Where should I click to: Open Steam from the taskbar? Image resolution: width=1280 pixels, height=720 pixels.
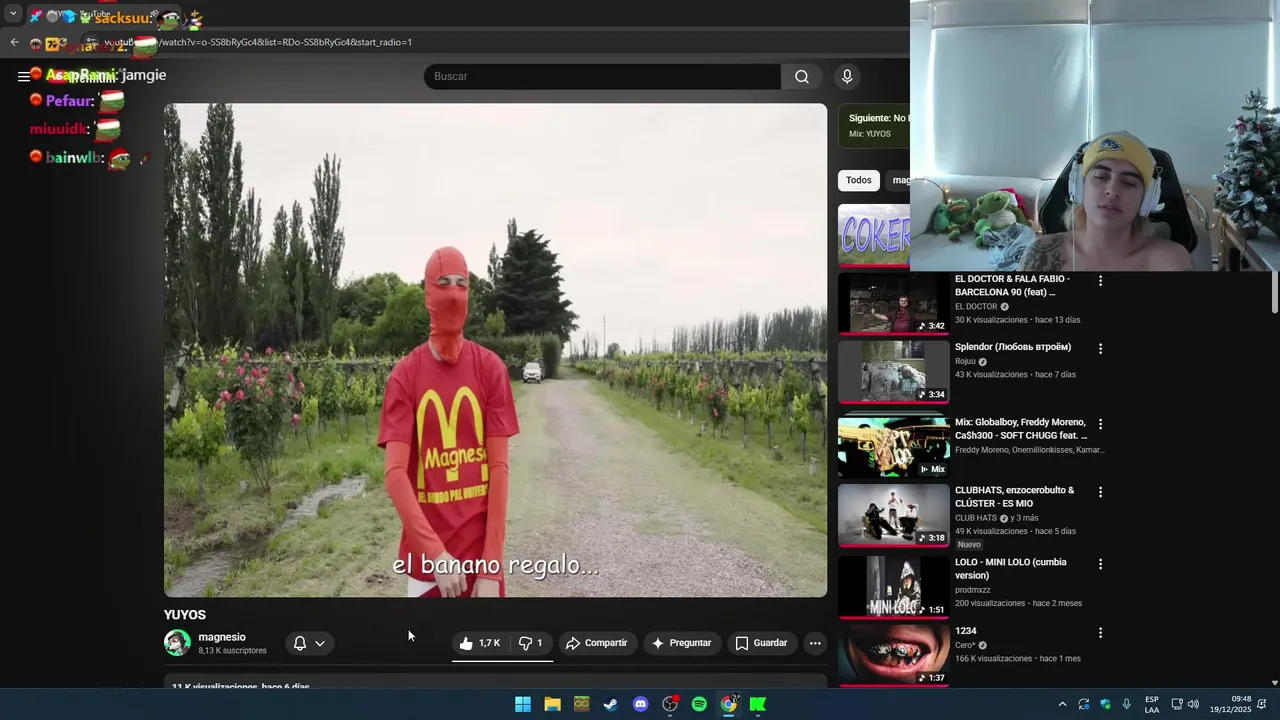pyautogui.click(x=611, y=704)
